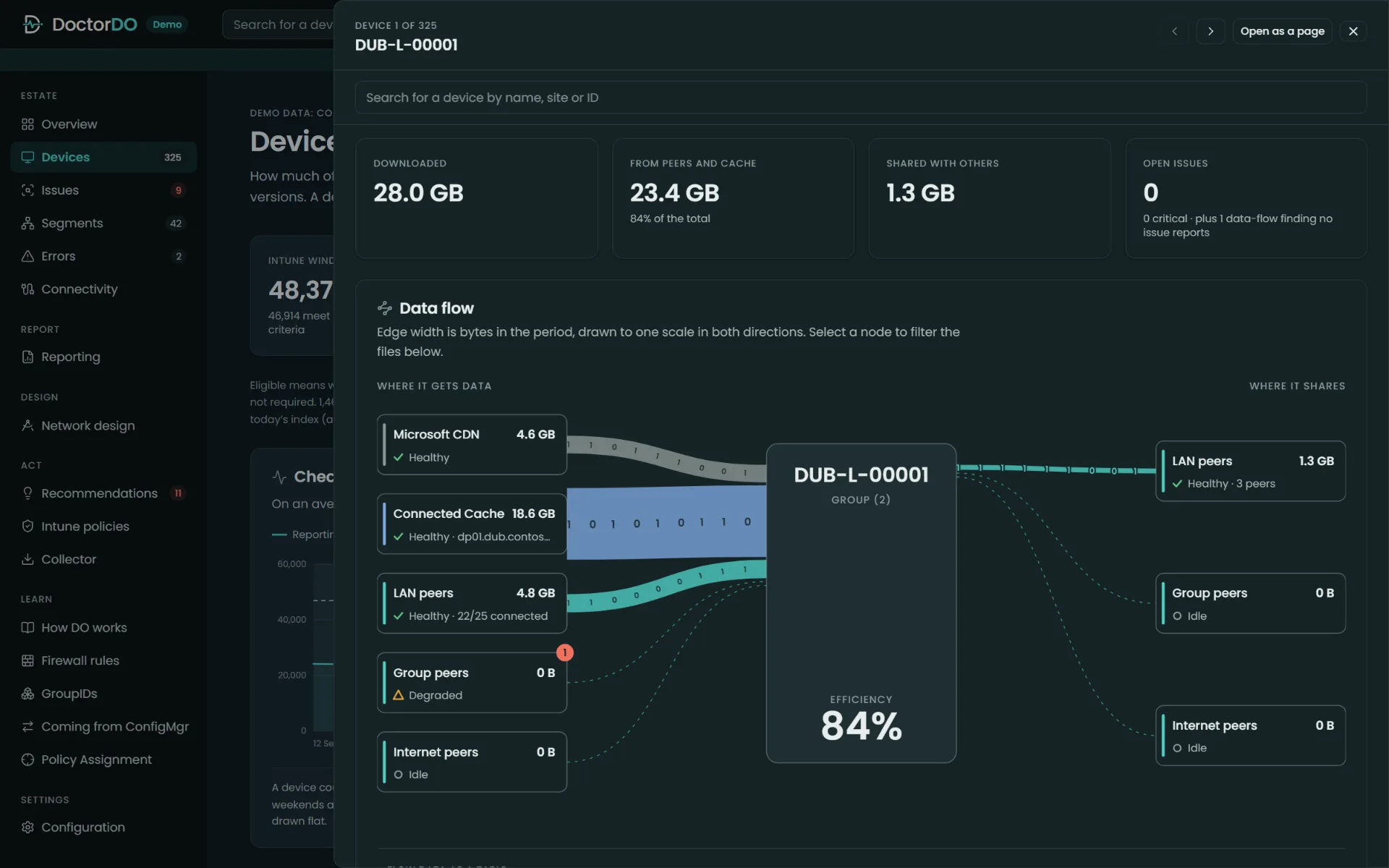1389x868 pixels.
Task: Select the LAN peers 1.3 GB share node
Action: pos(1250,471)
